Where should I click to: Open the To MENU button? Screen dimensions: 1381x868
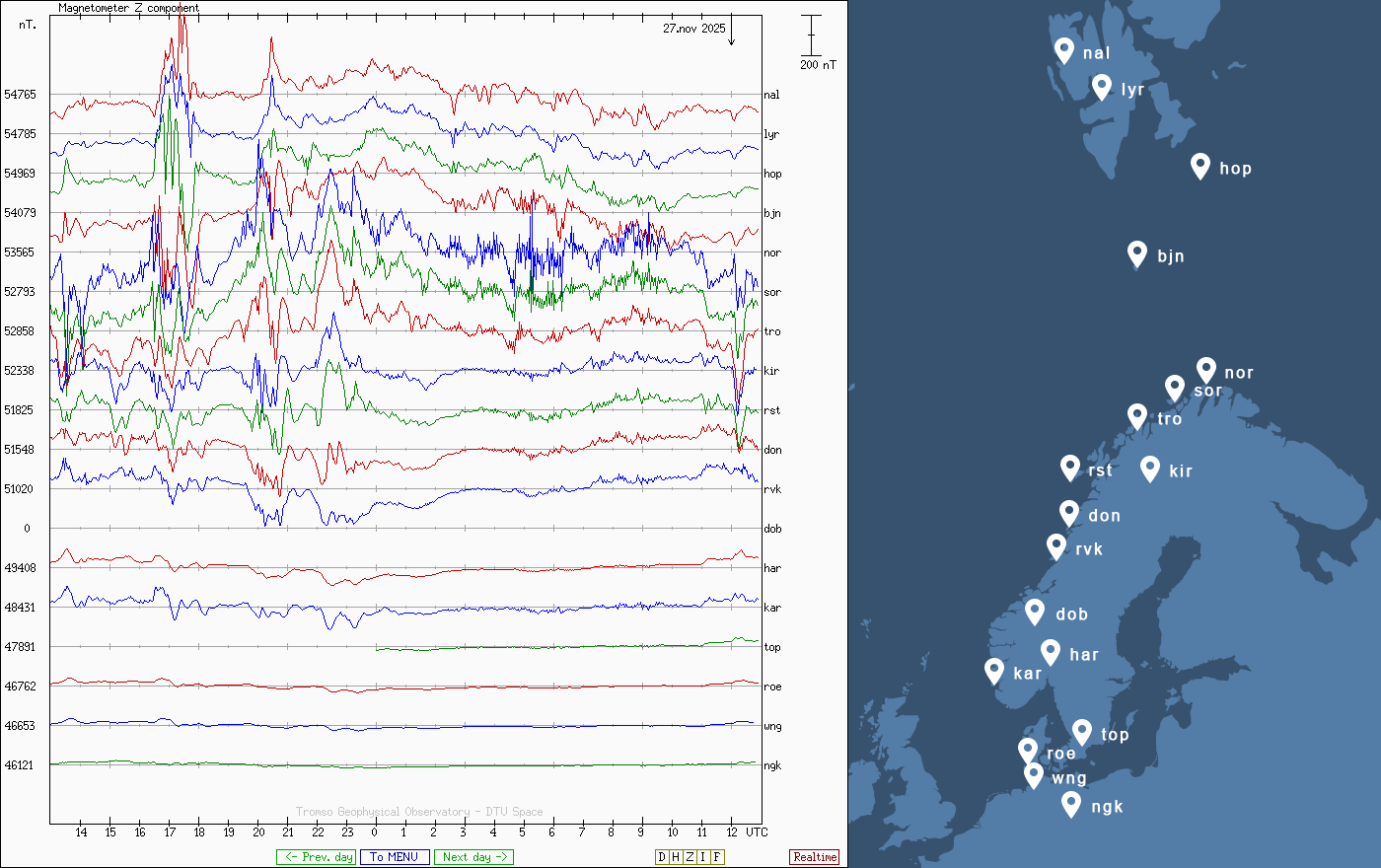(x=395, y=857)
